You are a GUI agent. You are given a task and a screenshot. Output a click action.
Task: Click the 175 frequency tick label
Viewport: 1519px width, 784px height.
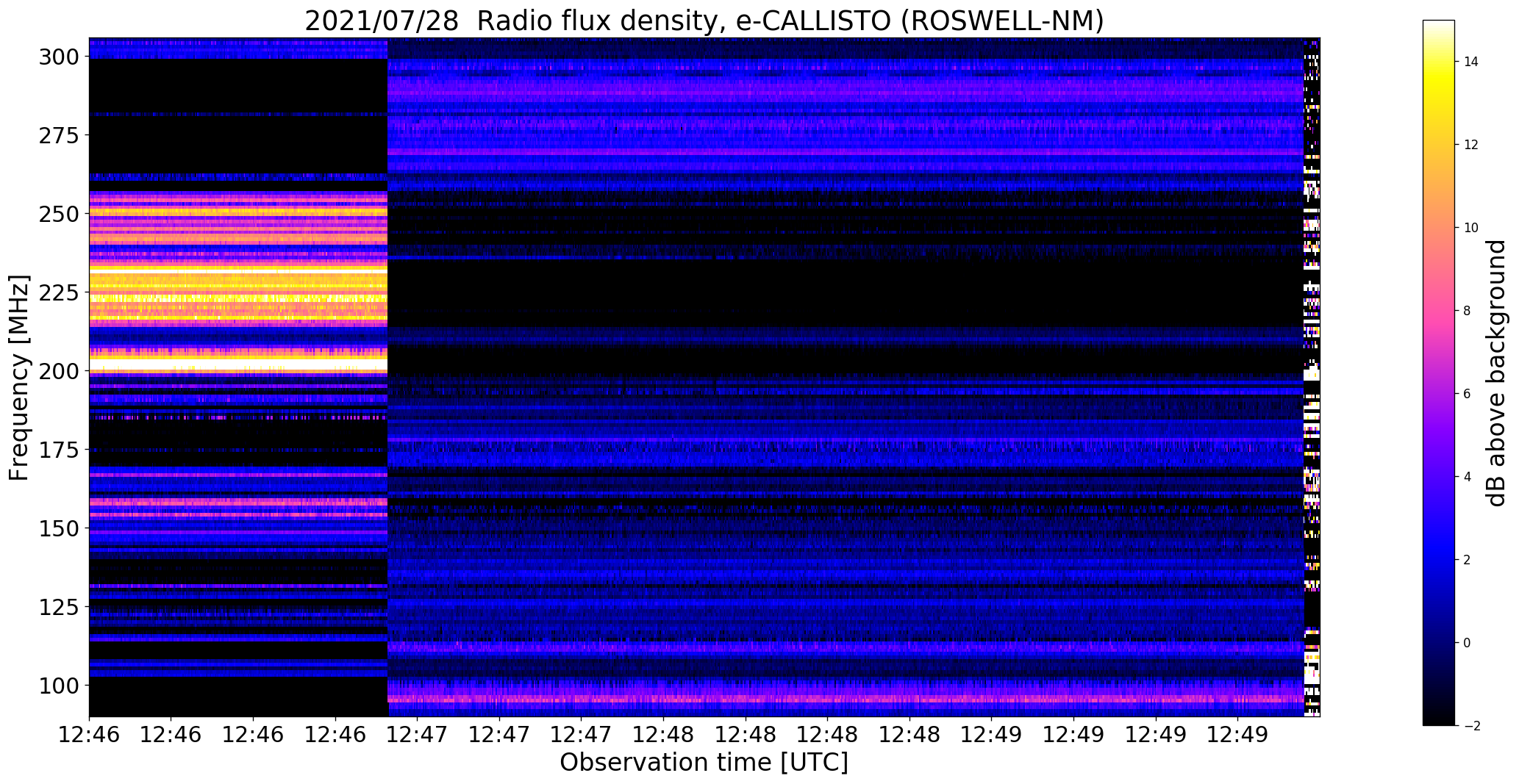pos(60,450)
